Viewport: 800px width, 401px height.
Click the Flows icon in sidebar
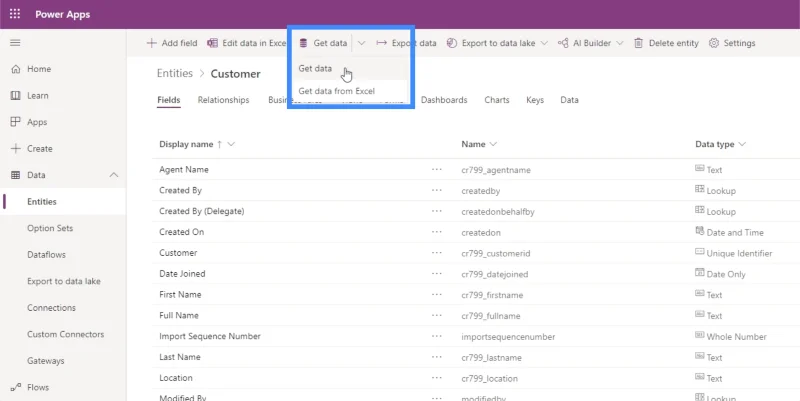click(16, 387)
